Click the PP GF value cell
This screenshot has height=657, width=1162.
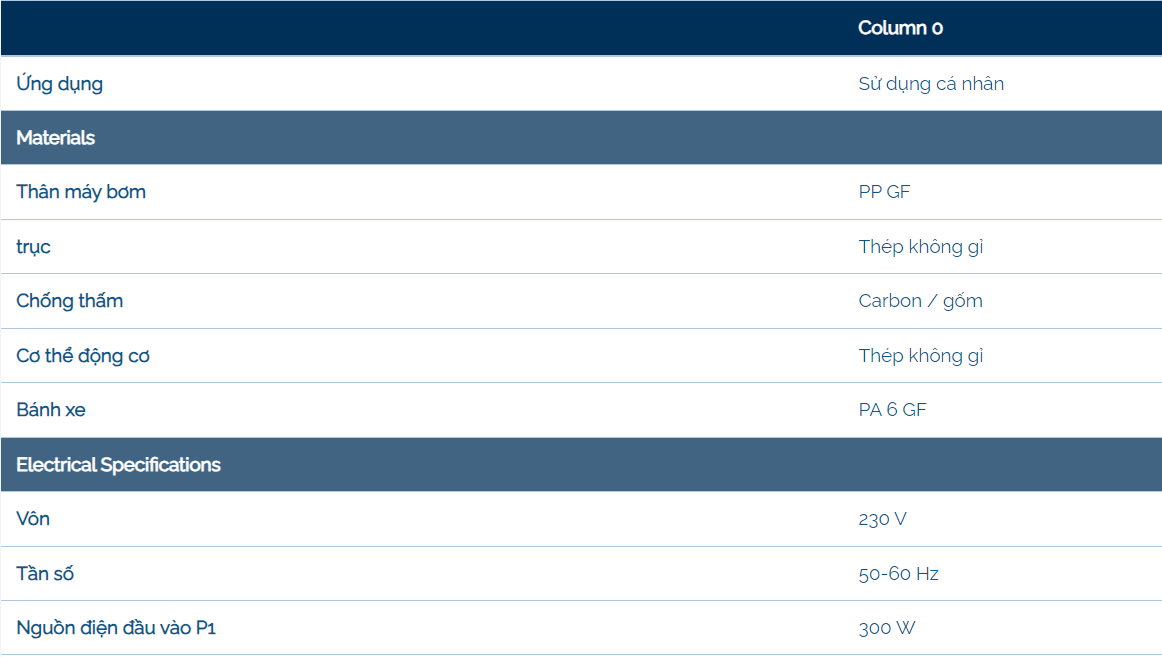pos(884,192)
